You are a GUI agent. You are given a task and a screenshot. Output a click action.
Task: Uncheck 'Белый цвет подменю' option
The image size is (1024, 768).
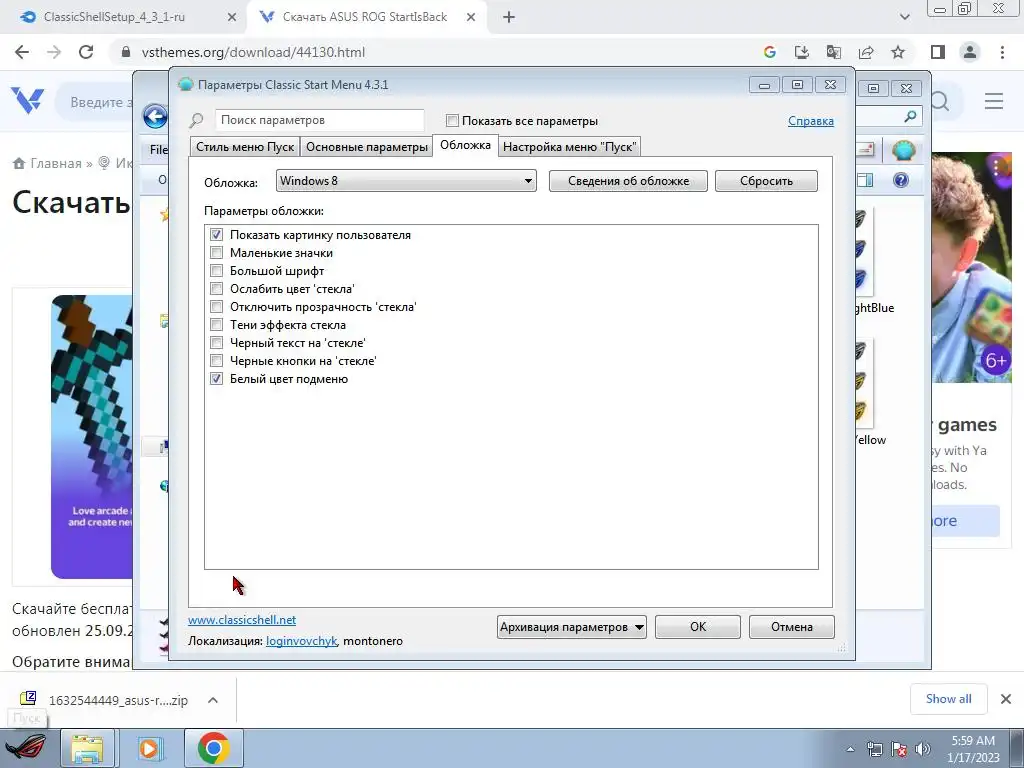216,379
